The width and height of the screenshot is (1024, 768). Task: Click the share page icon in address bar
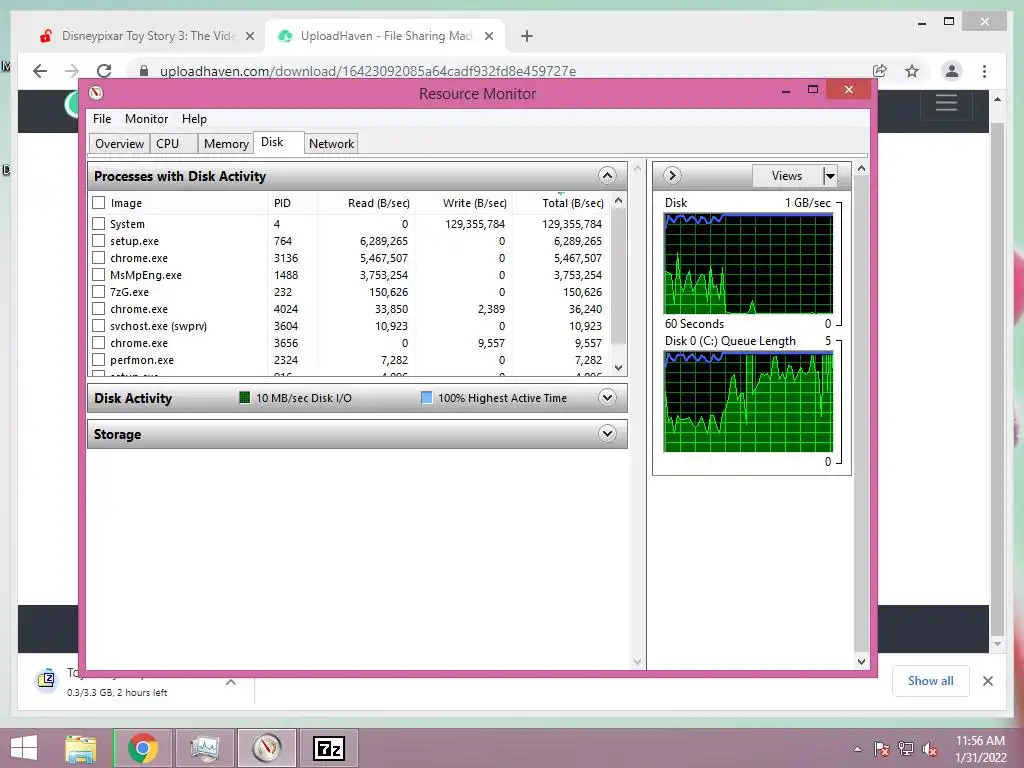(x=880, y=71)
